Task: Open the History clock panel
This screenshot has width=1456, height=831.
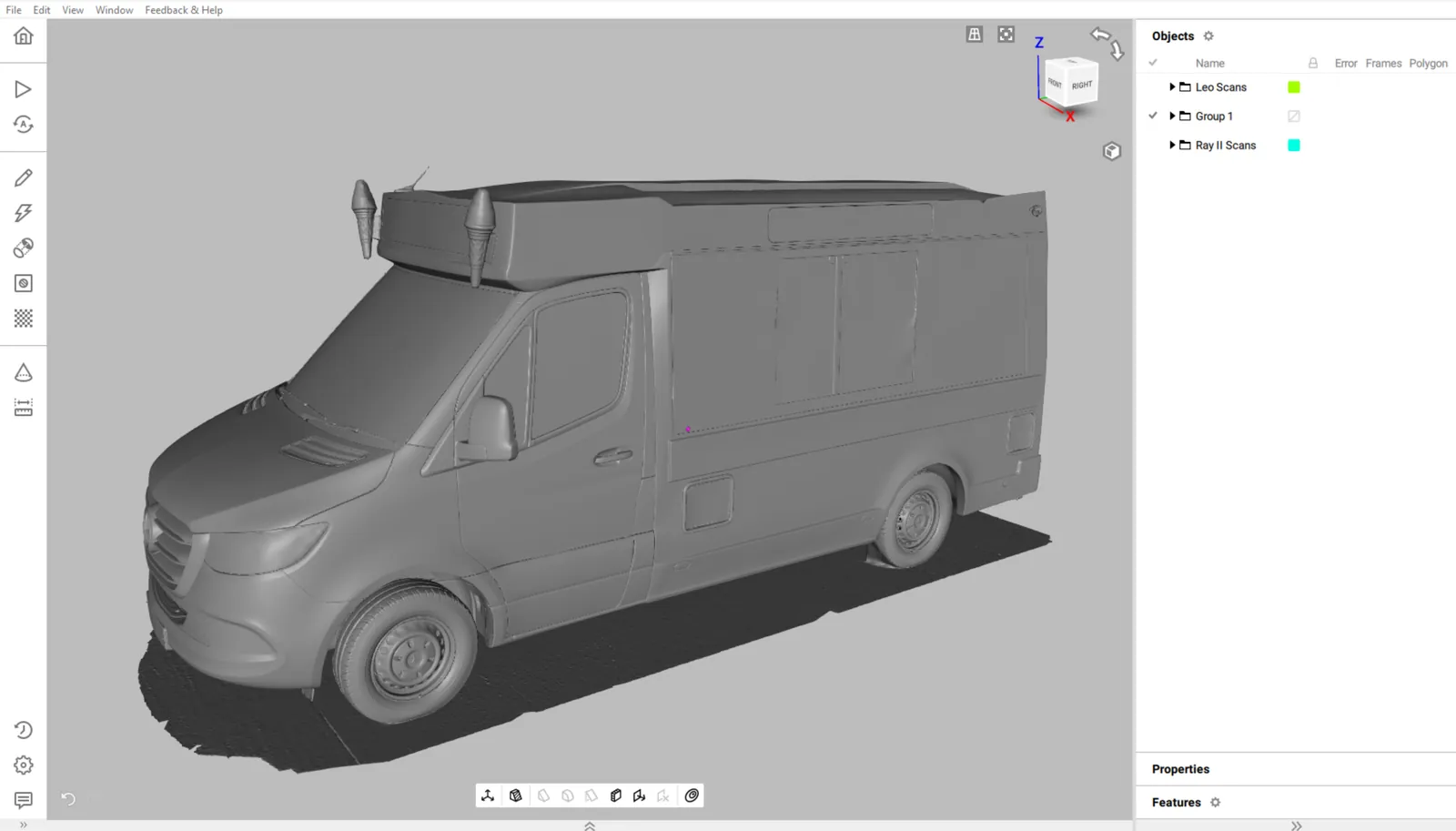Action: (24, 730)
